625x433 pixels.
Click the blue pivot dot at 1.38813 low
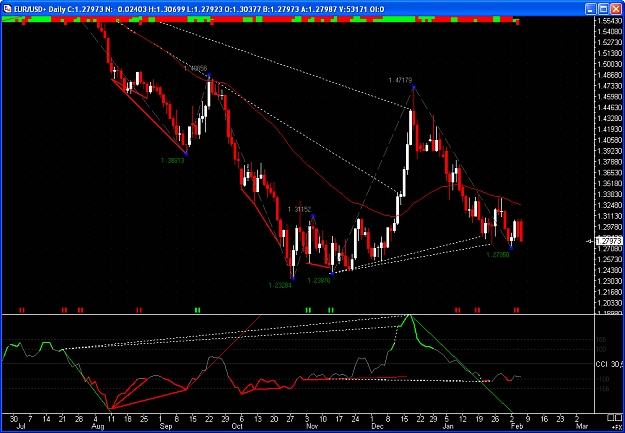(x=186, y=154)
